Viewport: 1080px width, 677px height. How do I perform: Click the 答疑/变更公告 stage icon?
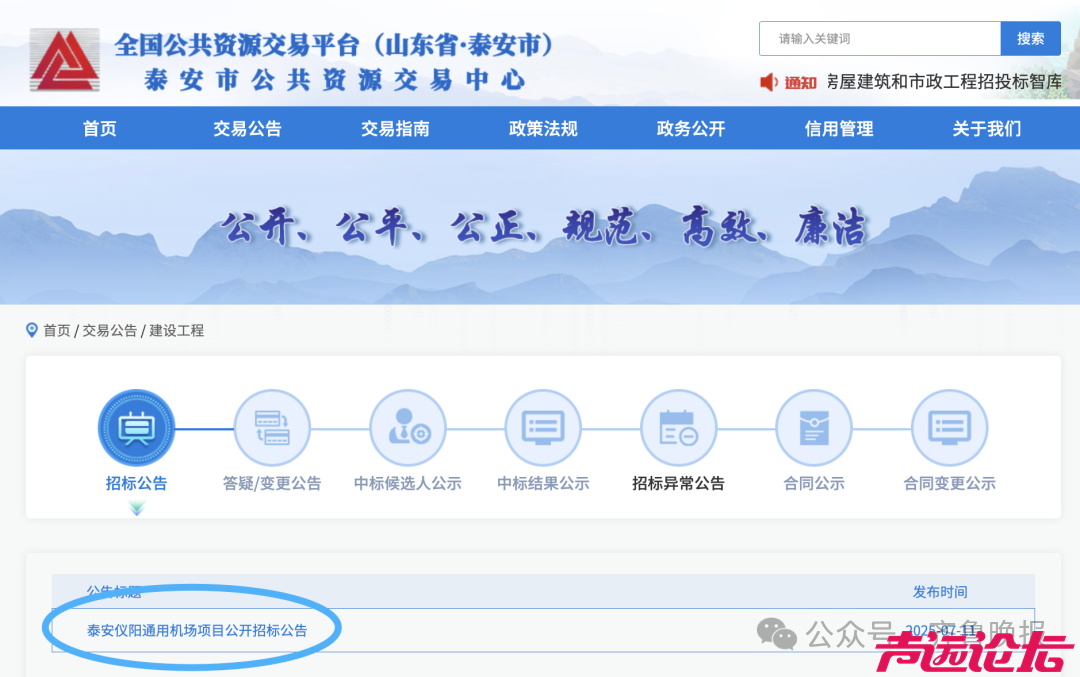tap(272, 425)
